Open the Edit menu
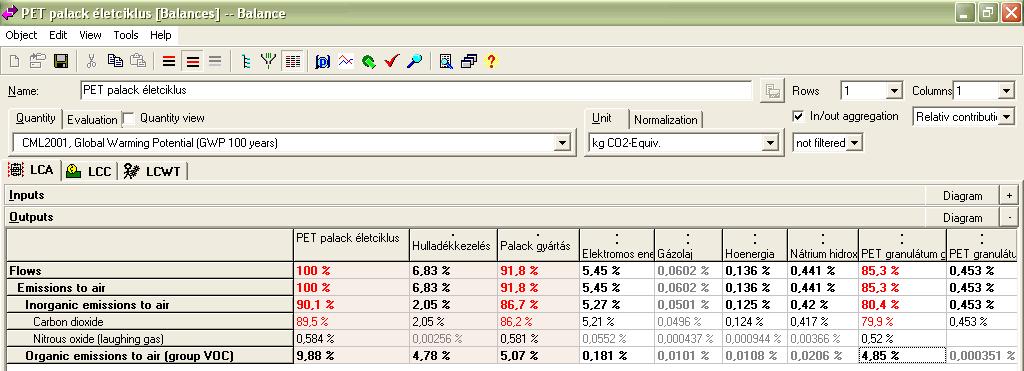The image size is (1024, 371). (58, 35)
